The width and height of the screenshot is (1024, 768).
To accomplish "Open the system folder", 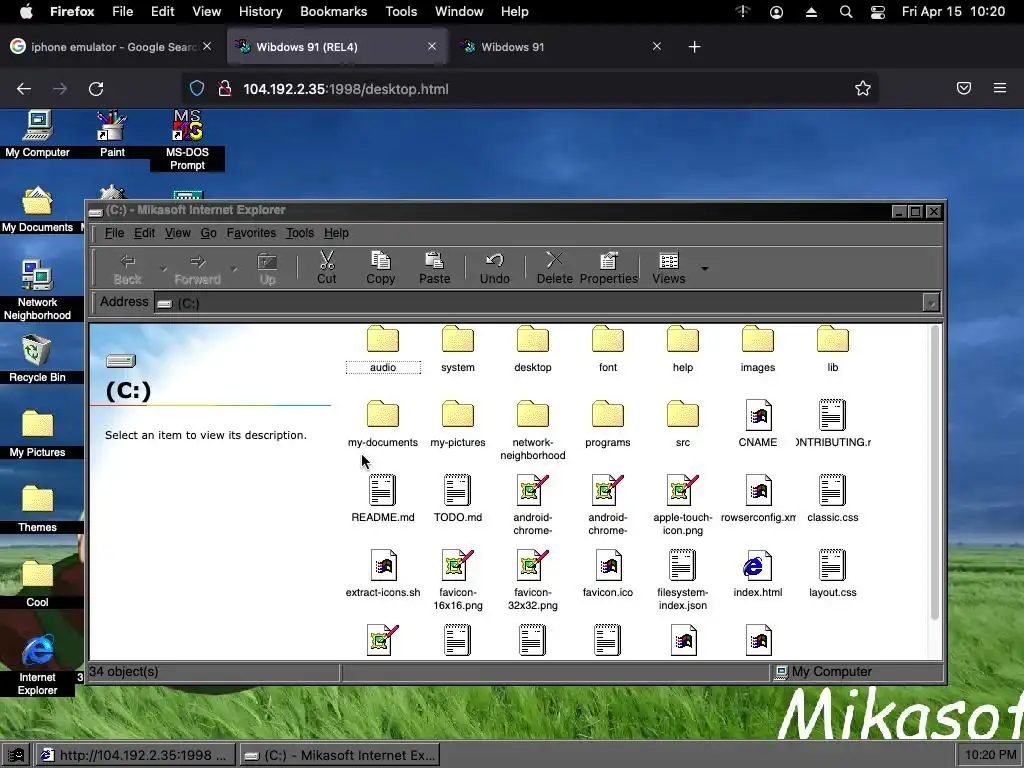I will (457, 349).
